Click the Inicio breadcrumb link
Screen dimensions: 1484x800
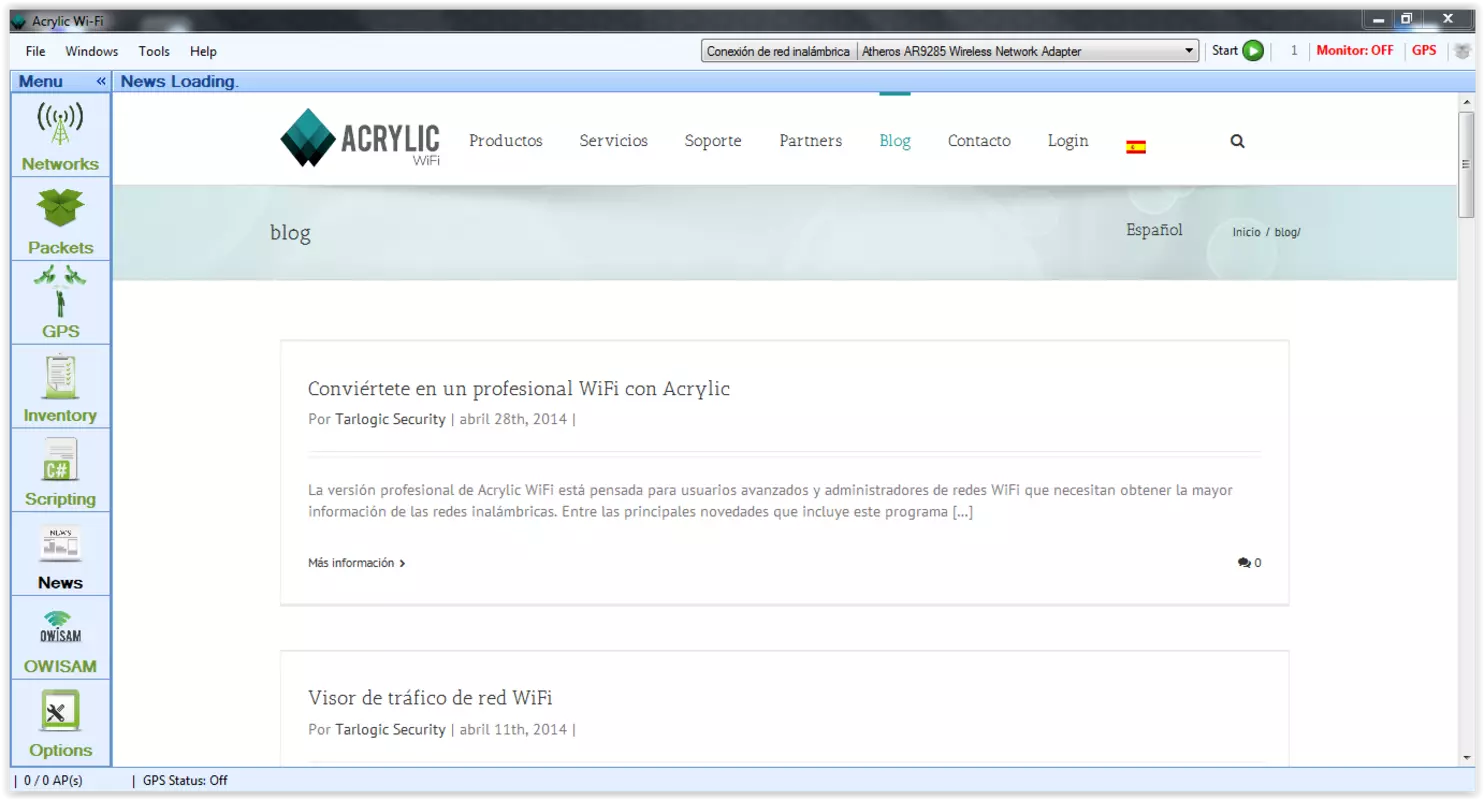pos(1246,232)
